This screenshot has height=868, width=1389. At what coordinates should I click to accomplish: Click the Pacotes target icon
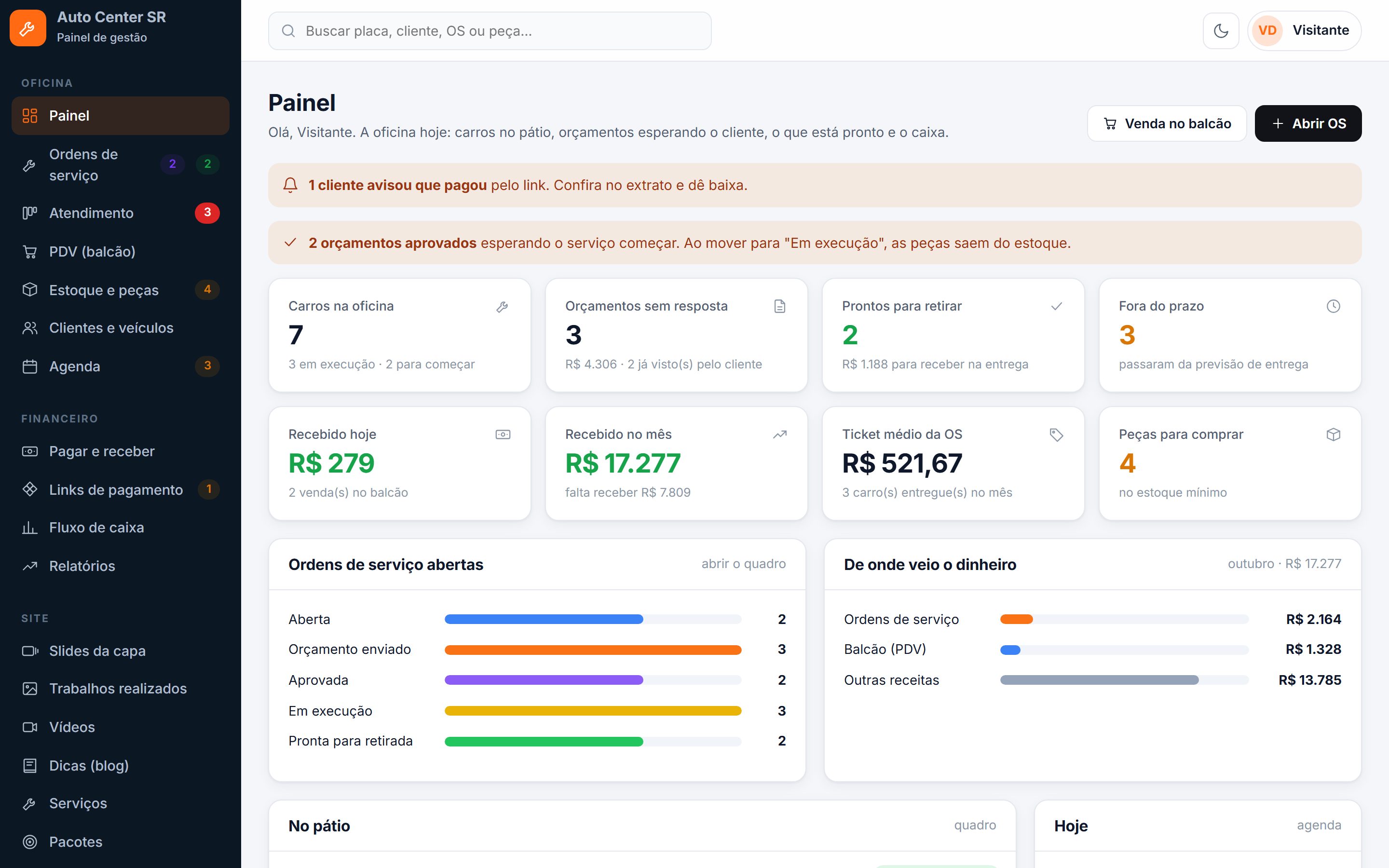(29, 842)
